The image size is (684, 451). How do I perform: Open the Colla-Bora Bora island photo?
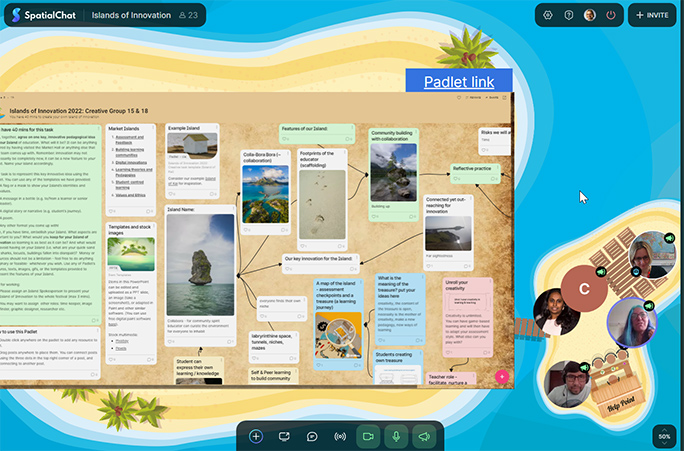[265, 194]
